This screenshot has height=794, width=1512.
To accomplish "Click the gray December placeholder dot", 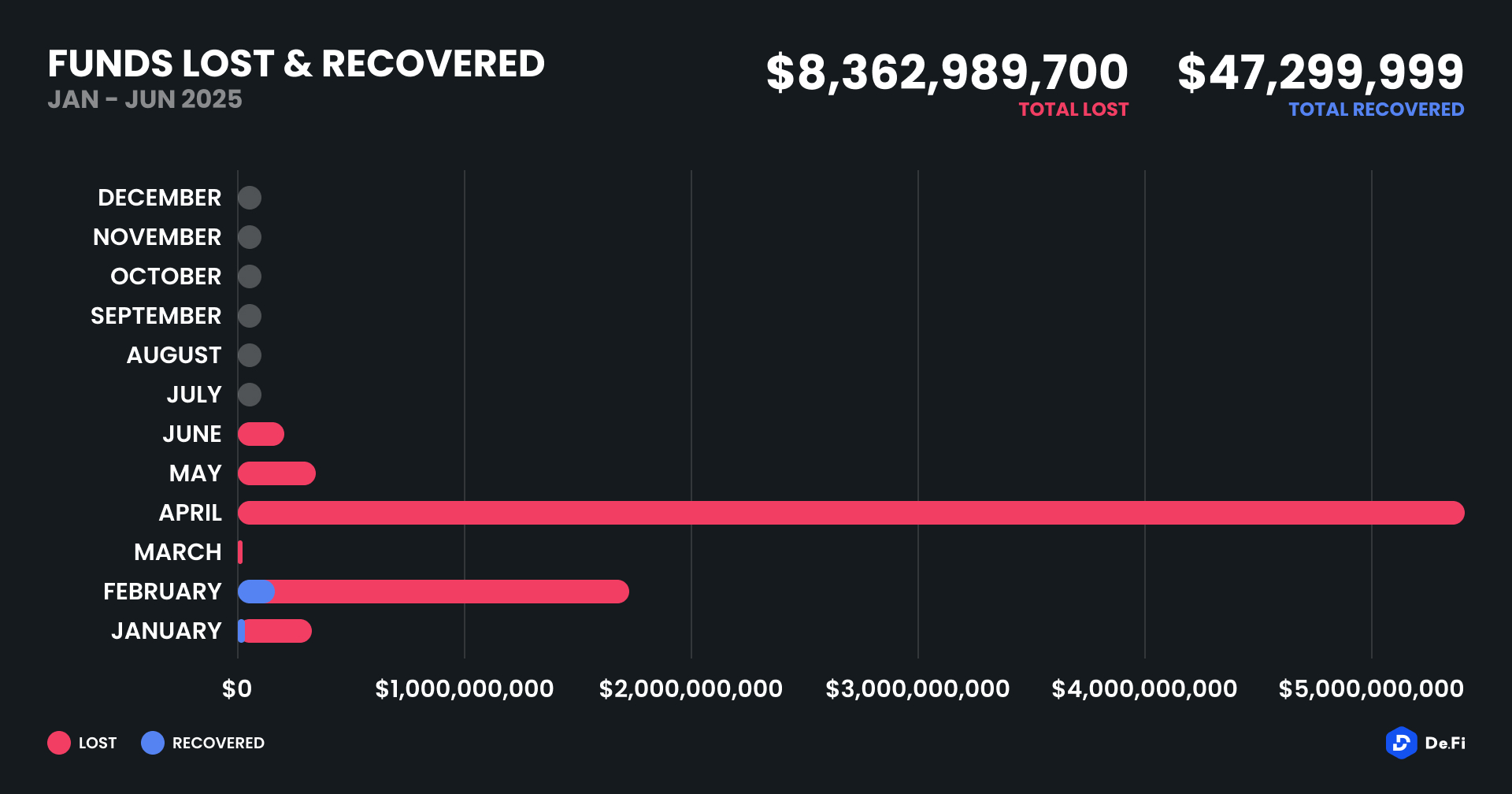I will 250,198.
